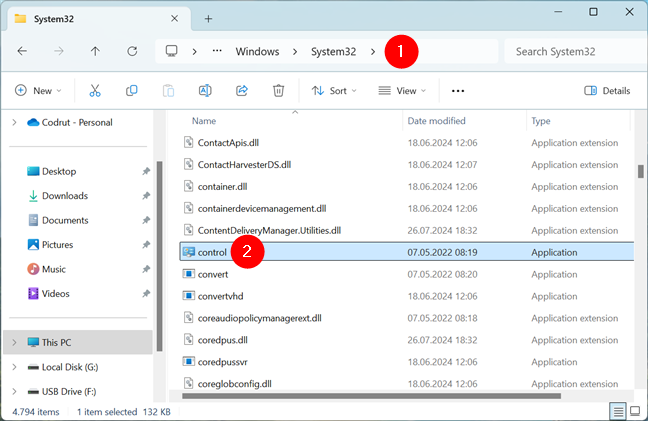Image resolution: width=648 pixels, height=421 pixels.
Task: Sort by the Date modified column
Action: [436, 121]
